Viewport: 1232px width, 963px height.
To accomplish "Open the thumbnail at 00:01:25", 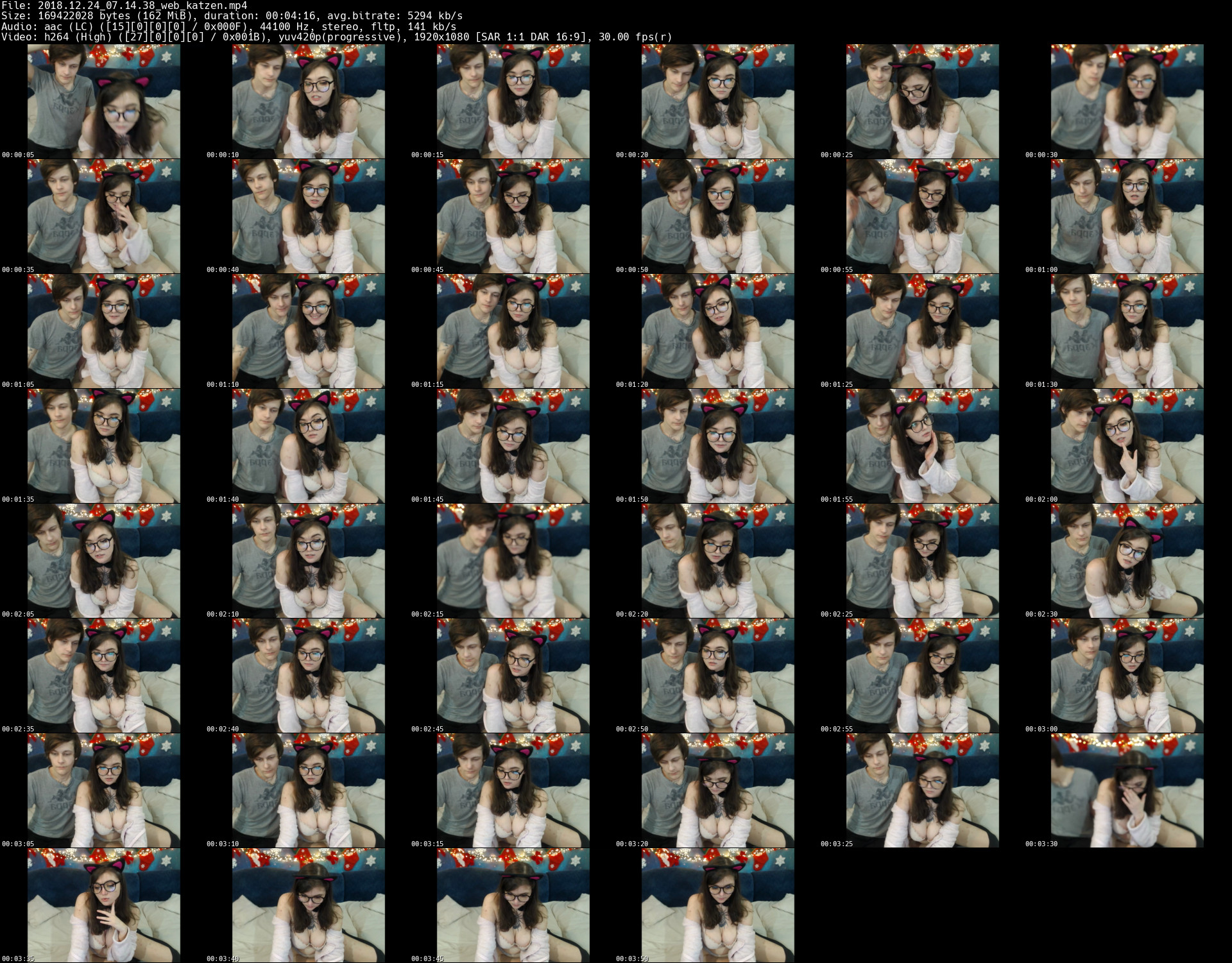I will (922, 331).
